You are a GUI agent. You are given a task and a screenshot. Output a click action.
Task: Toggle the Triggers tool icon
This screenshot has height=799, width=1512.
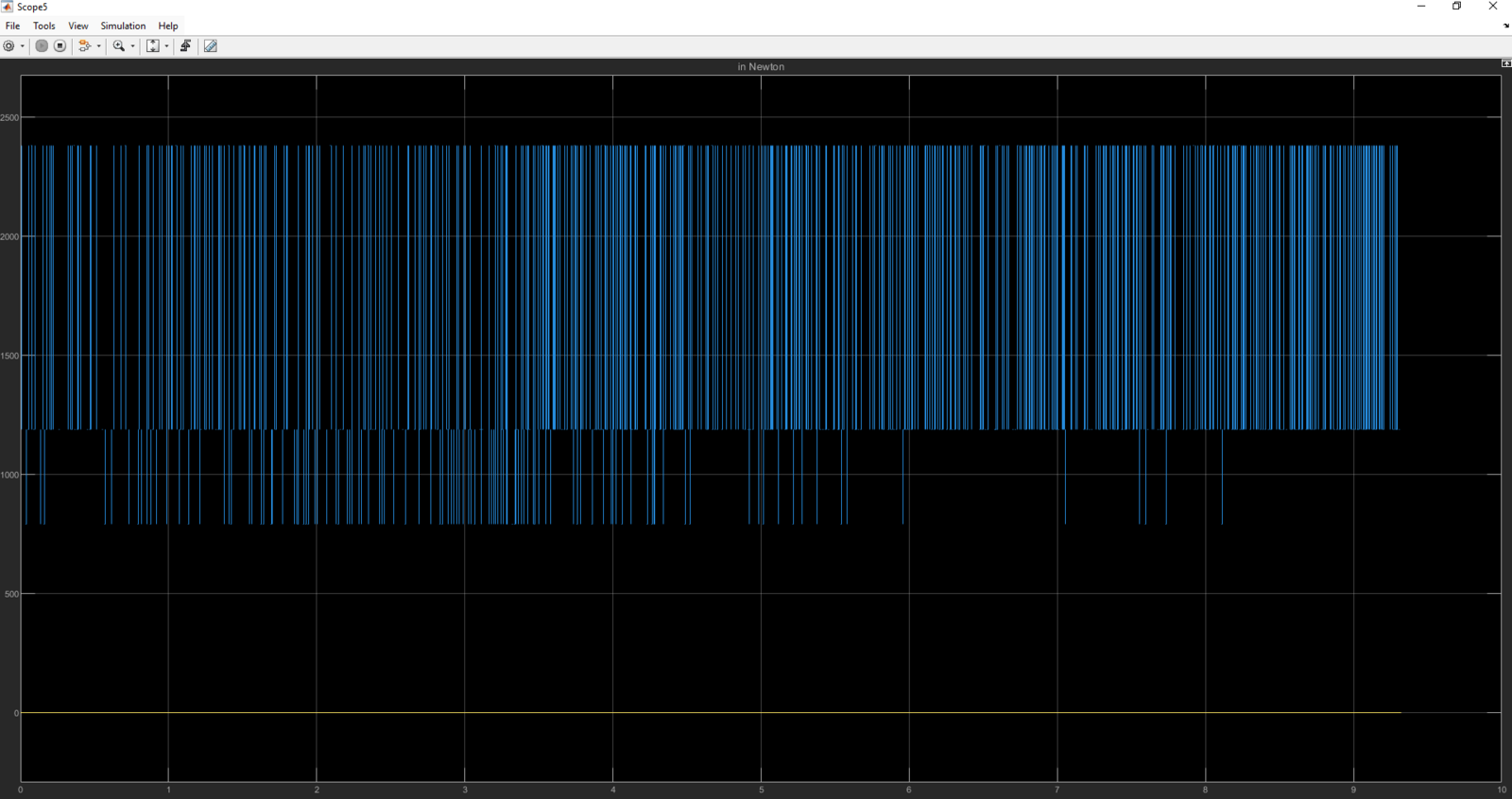[186, 45]
